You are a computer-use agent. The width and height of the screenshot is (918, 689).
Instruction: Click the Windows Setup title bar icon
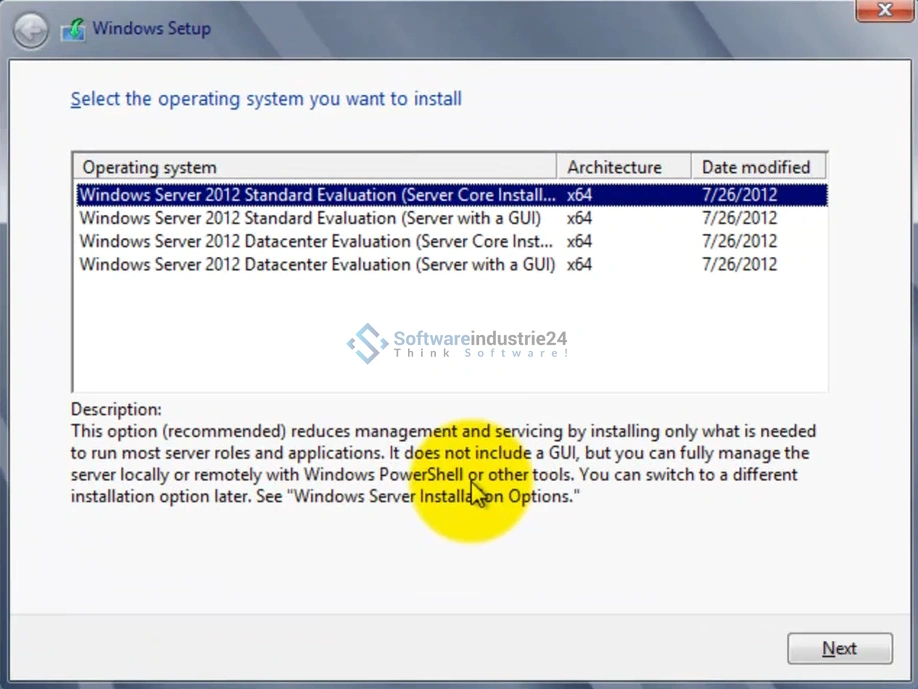[x=73, y=30]
